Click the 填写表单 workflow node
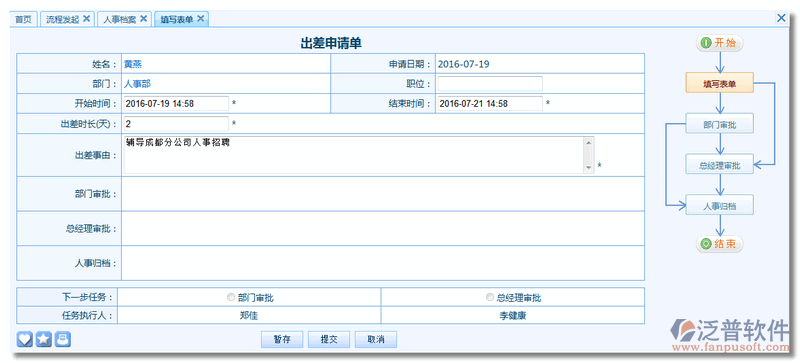Image resolution: width=800 pixels, height=363 pixels. pyautogui.click(x=719, y=83)
